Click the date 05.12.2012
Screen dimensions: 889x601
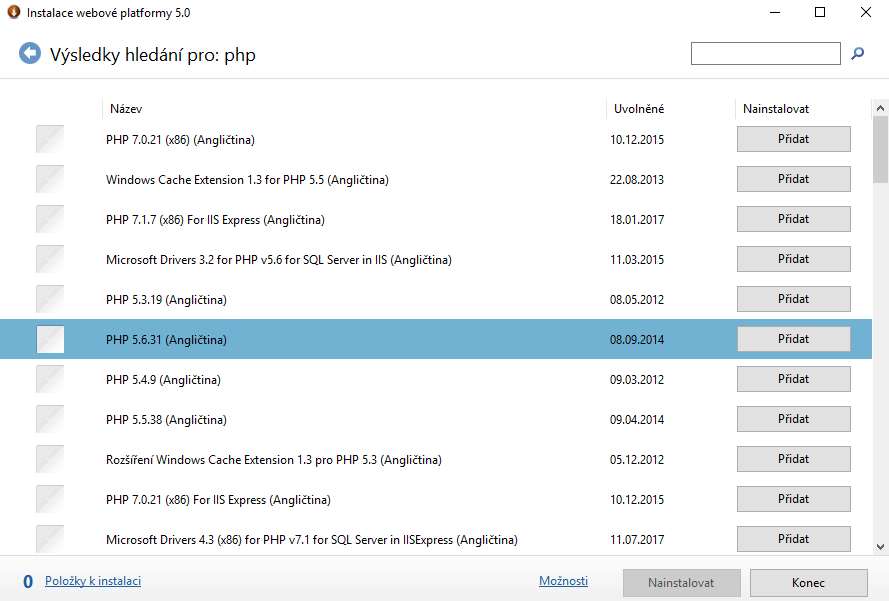(x=637, y=460)
